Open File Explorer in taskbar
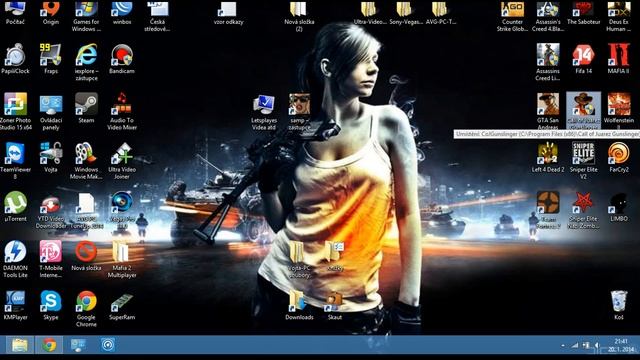 click(x=19, y=345)
